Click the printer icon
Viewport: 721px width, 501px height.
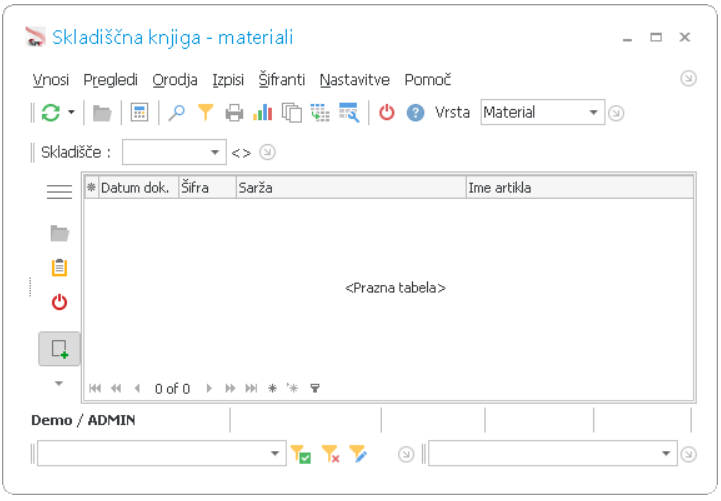point(234,113)
